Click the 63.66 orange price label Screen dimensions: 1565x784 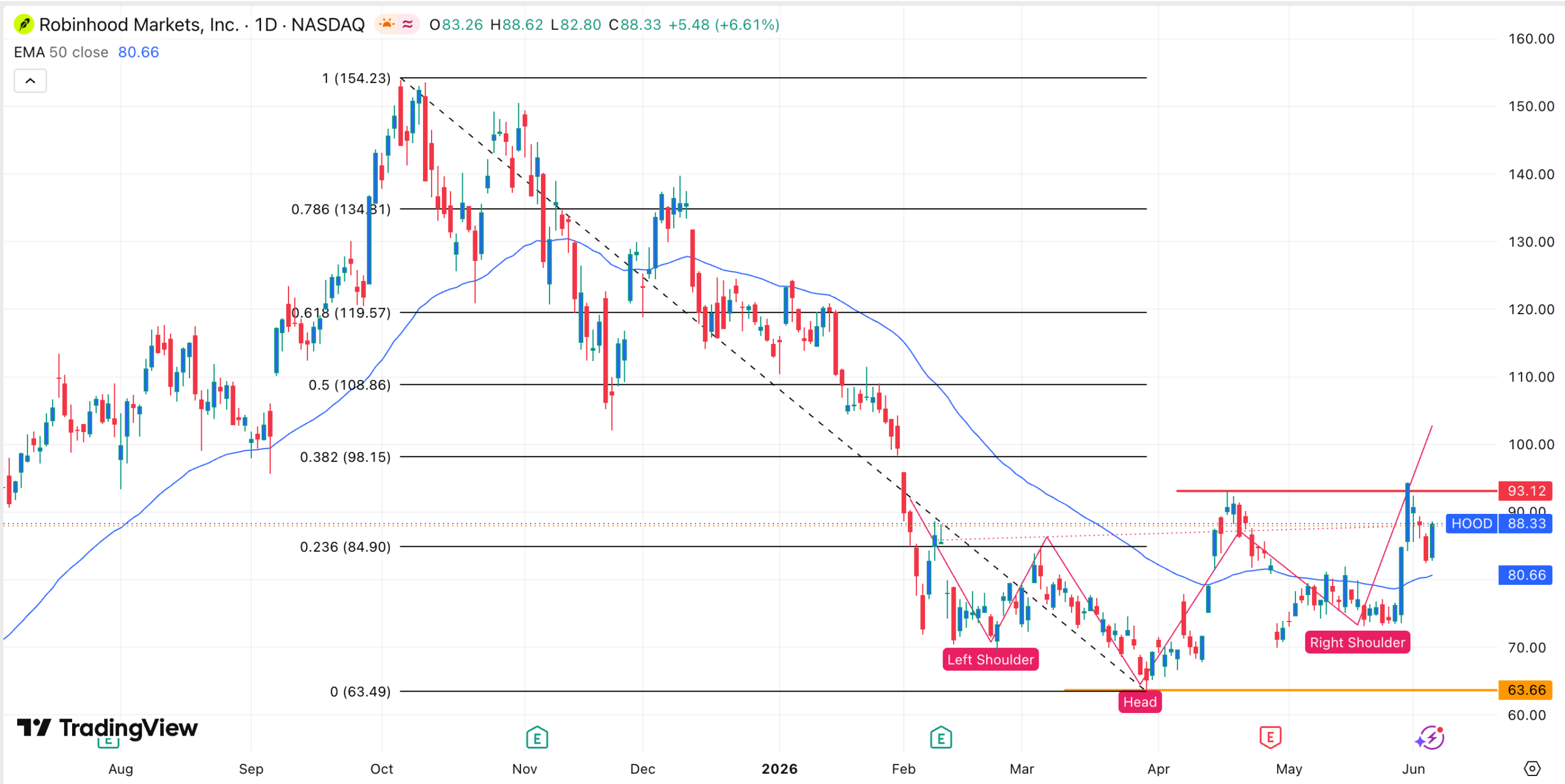point(1526,690)
